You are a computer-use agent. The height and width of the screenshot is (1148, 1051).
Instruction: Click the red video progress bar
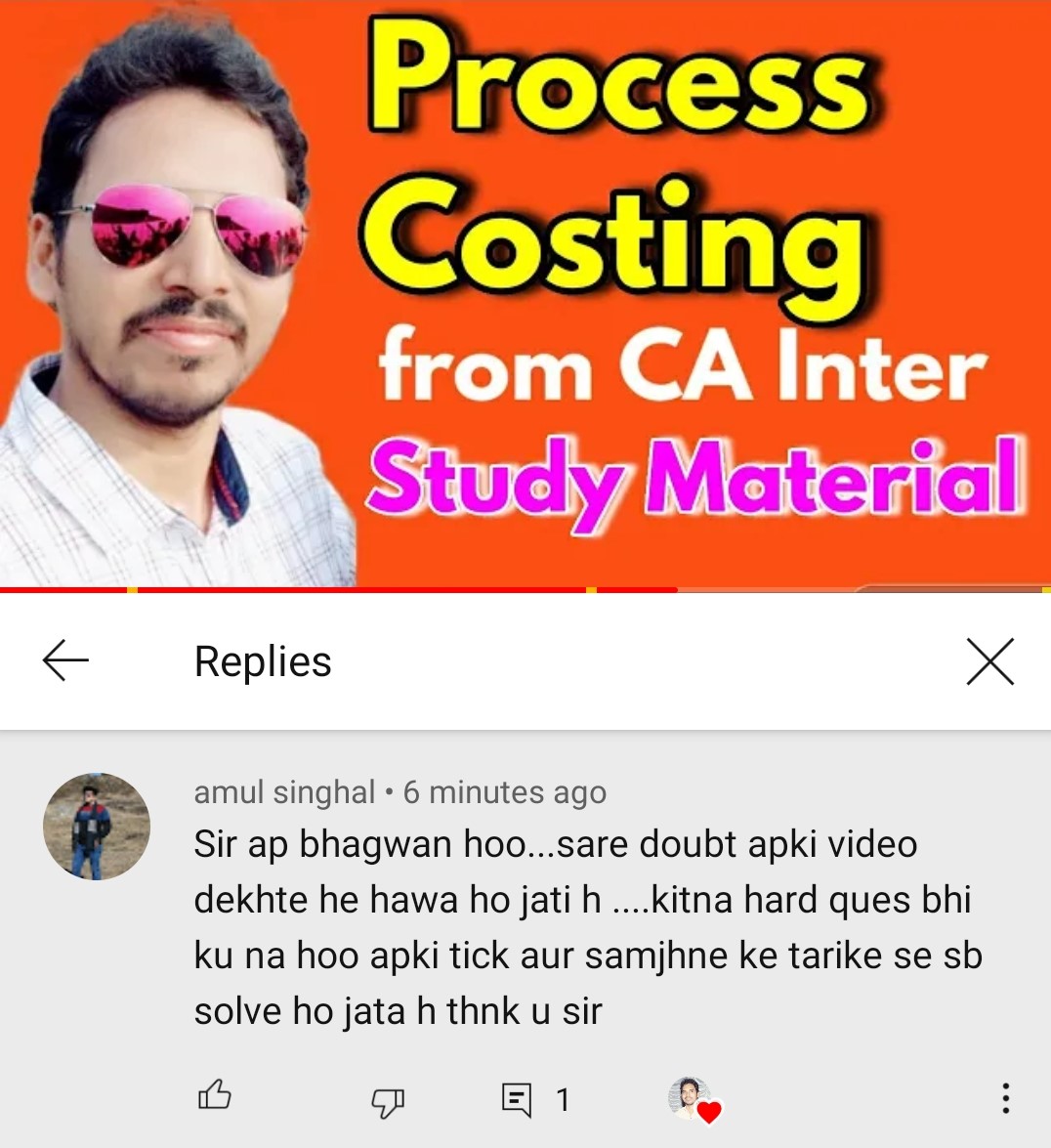click(338, 589)
